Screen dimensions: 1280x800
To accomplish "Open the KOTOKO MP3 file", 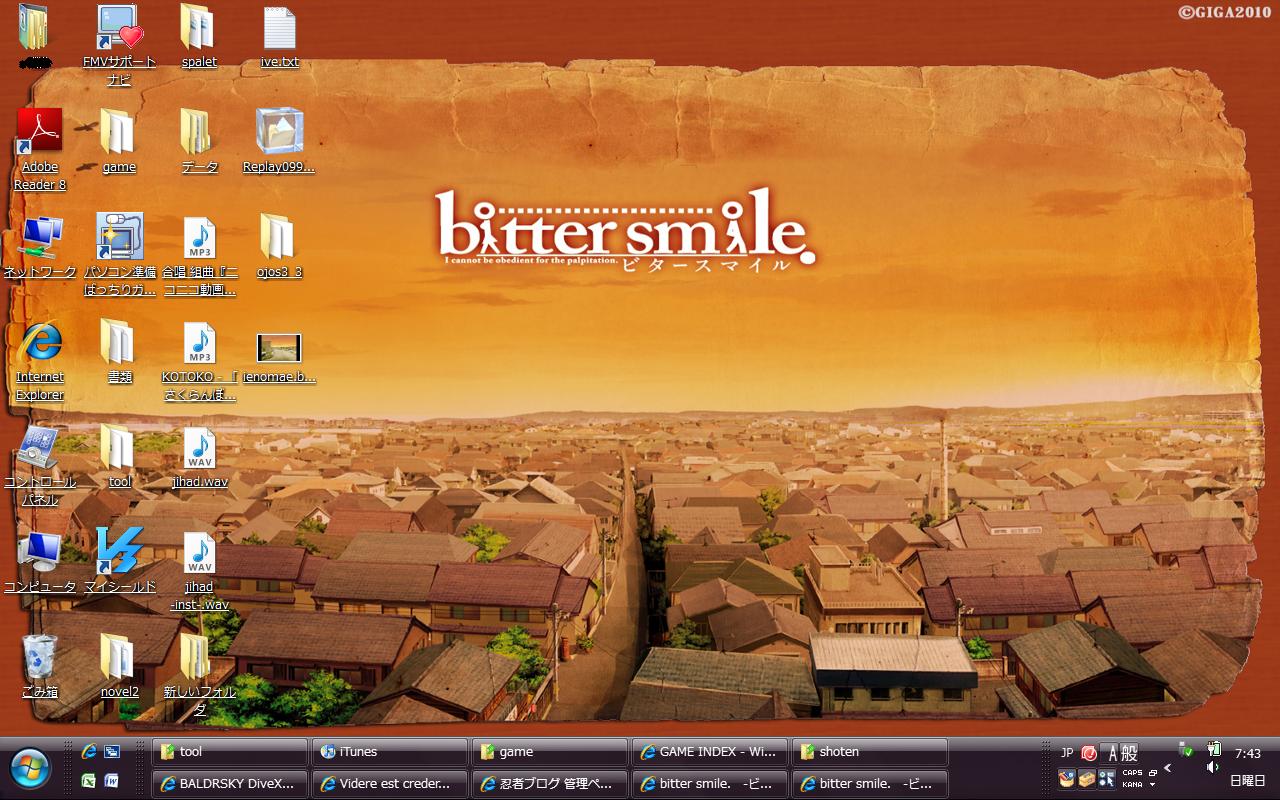I will click(200, 361).
